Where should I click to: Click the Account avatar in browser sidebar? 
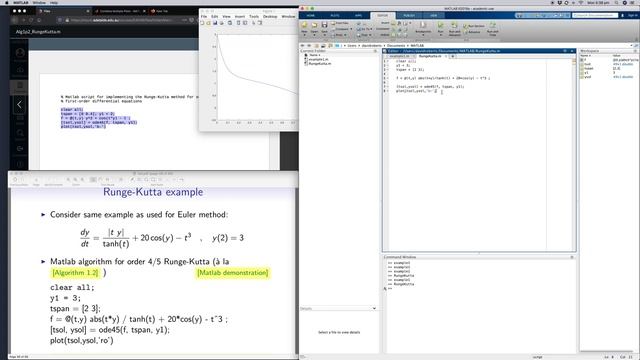[20, 53]
